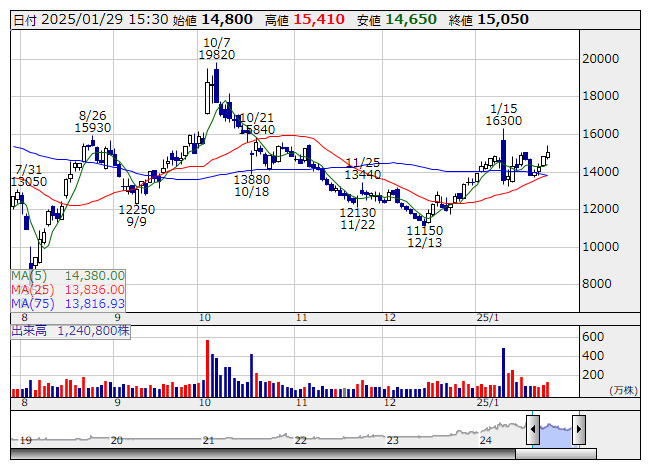Click the 7/31 13050 label

pos(29,176)
